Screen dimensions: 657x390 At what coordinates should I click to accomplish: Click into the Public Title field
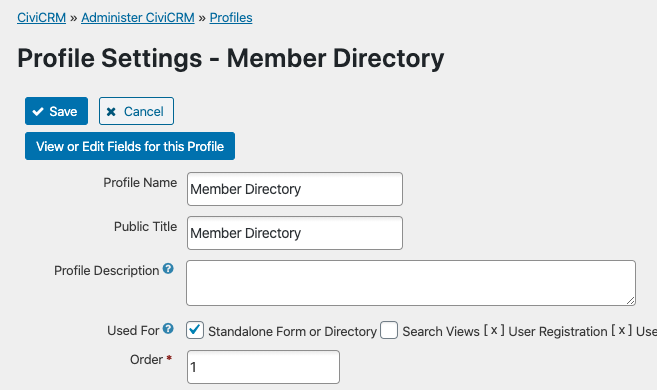(295, 233)
